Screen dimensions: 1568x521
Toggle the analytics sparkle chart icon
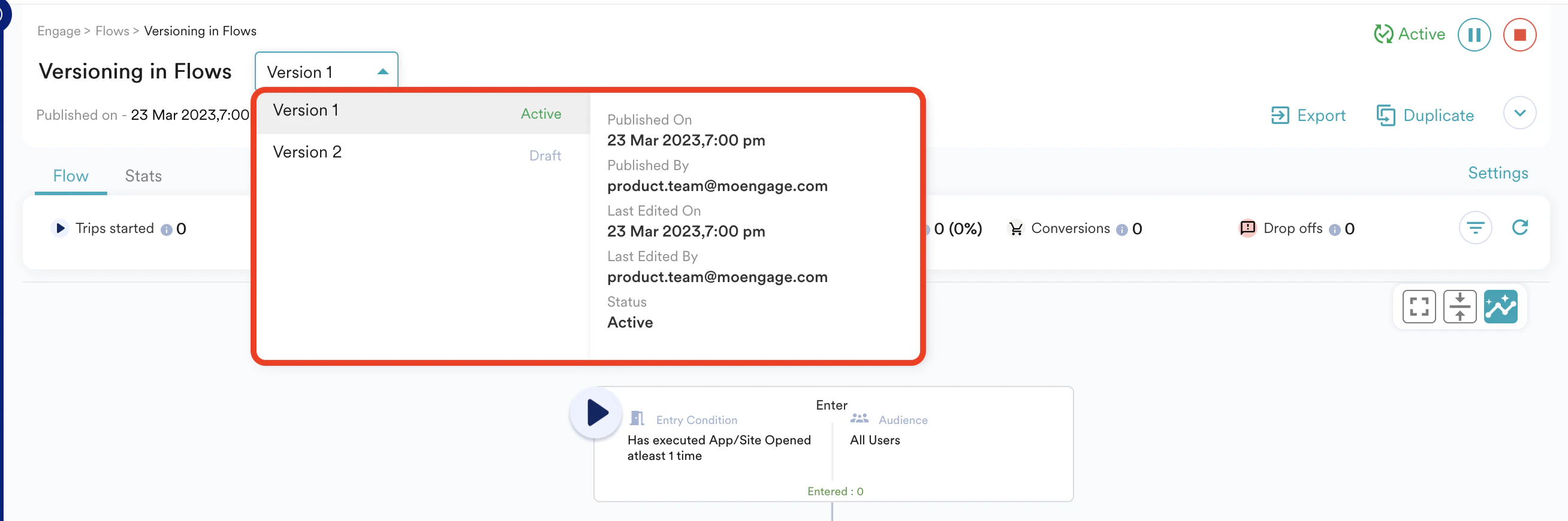coord(1500,307)
